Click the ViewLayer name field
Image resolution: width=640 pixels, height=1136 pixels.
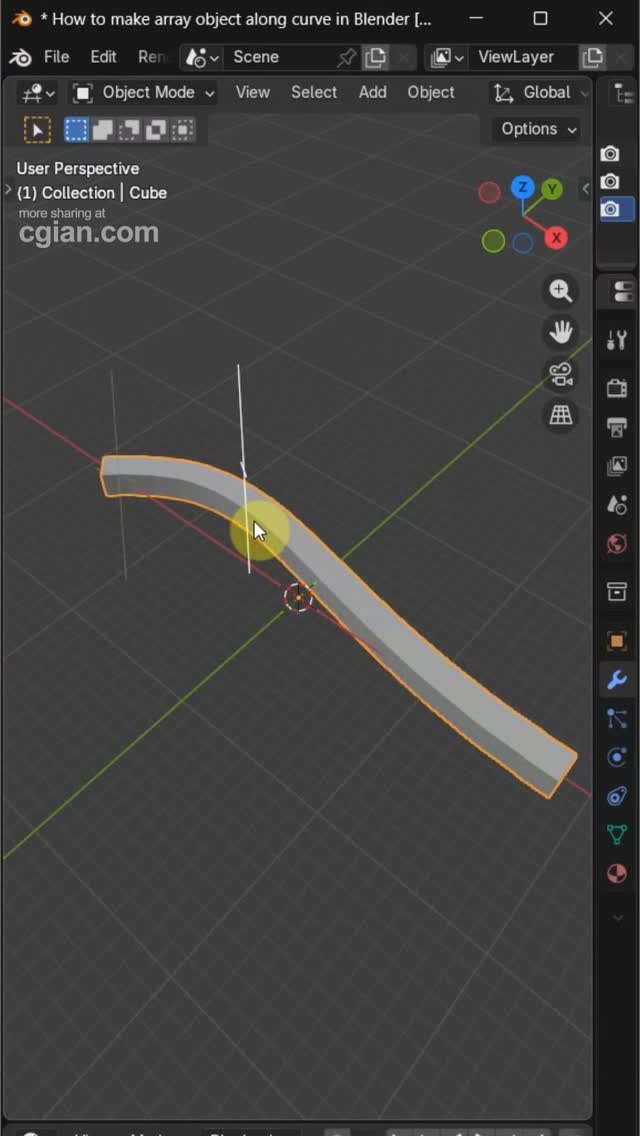click(x=523, y=57)
